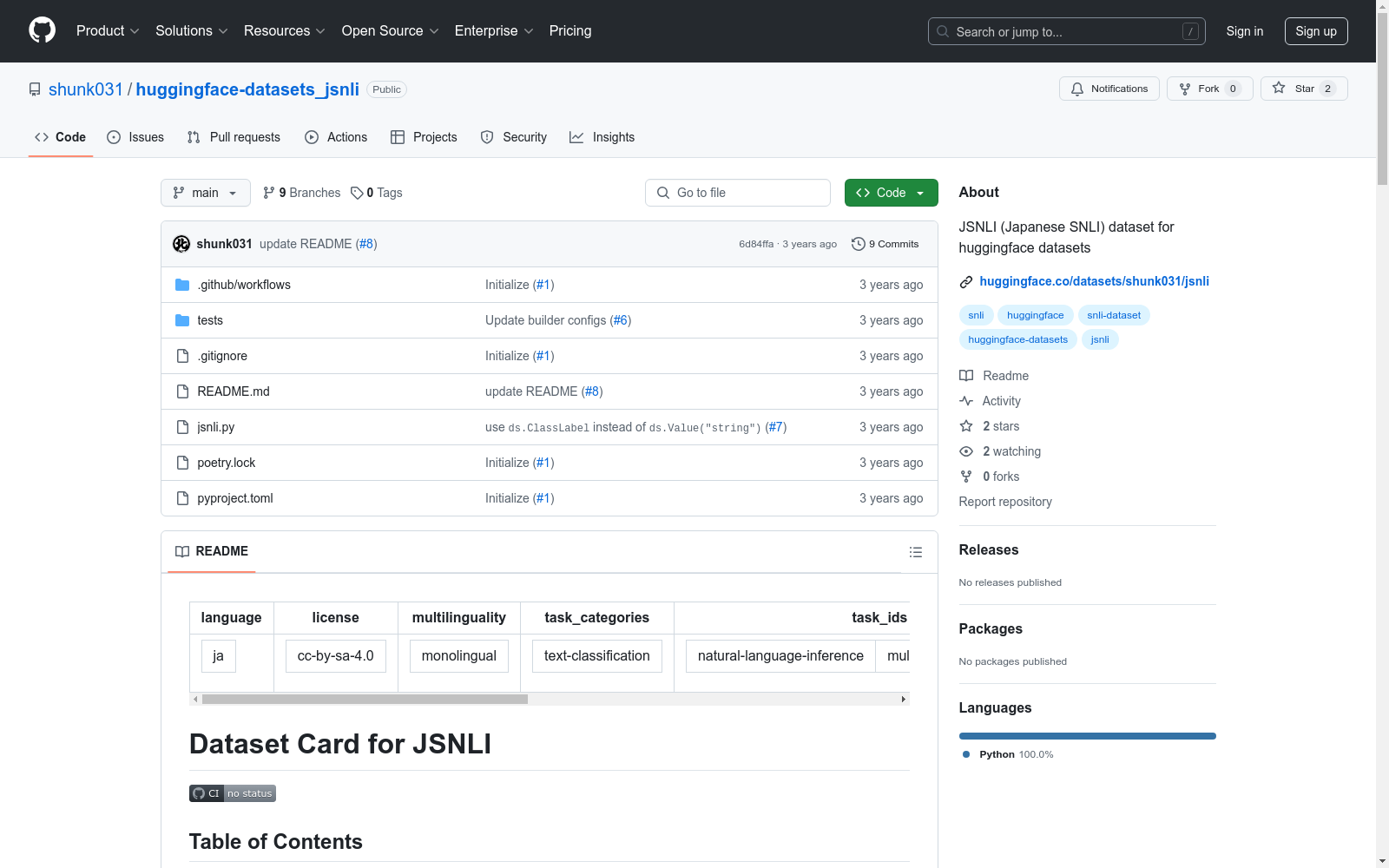This screenshot has height=868, width=1389.
Task: Select the jsnli topic tag
Action: point(1100,339)
